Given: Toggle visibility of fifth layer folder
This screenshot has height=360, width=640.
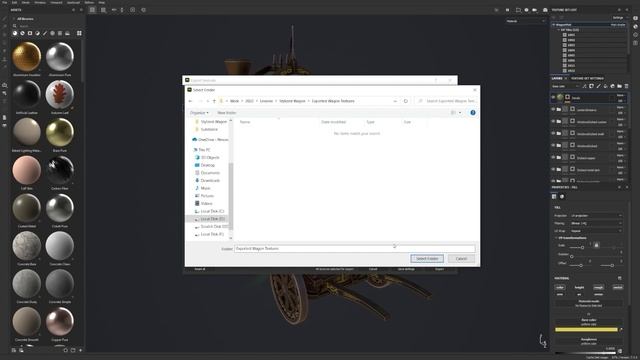Looking at the screenshot, I should [553, 145].
